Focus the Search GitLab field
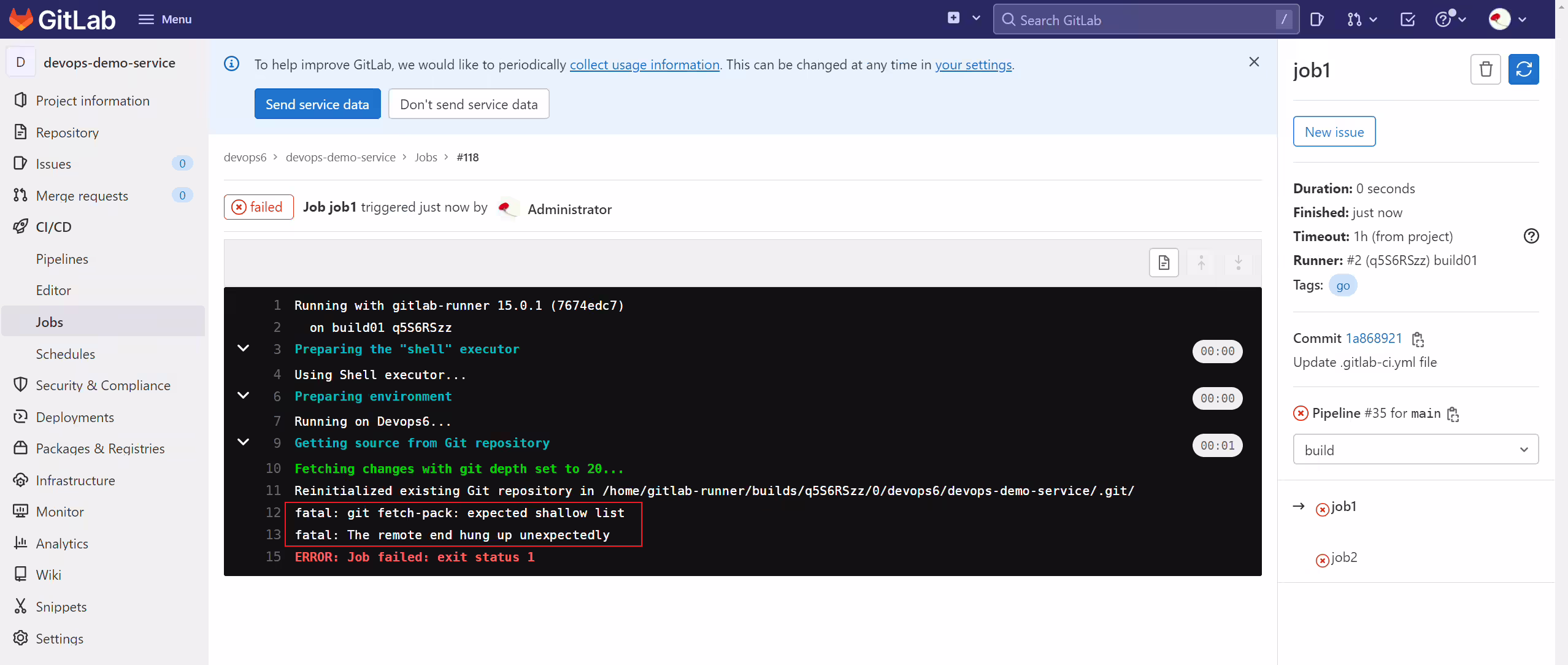This screenshot has height=665, width=1568. [x=1145, y=20]
